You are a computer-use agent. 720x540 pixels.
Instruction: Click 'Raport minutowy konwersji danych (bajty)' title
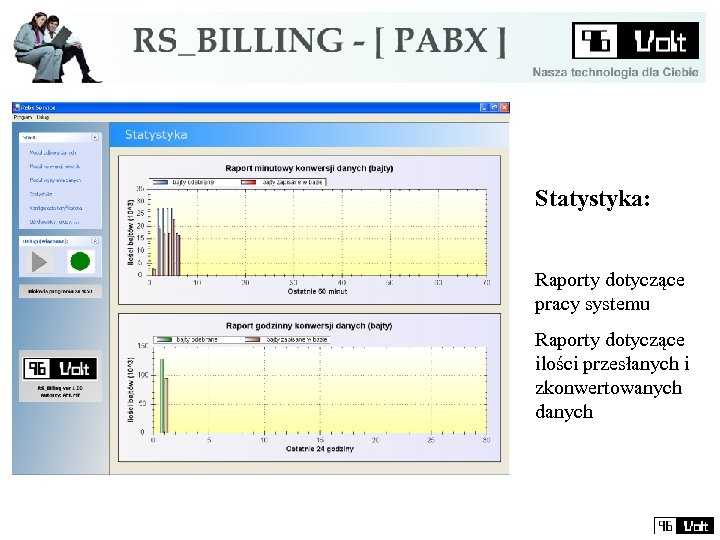pyautogui.click(x=309, y=168)
